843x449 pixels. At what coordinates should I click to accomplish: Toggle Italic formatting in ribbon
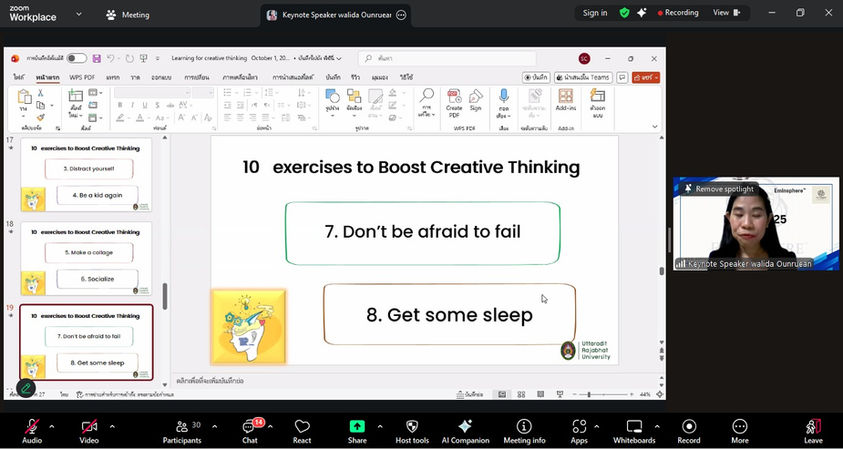[x=132, y=105]
